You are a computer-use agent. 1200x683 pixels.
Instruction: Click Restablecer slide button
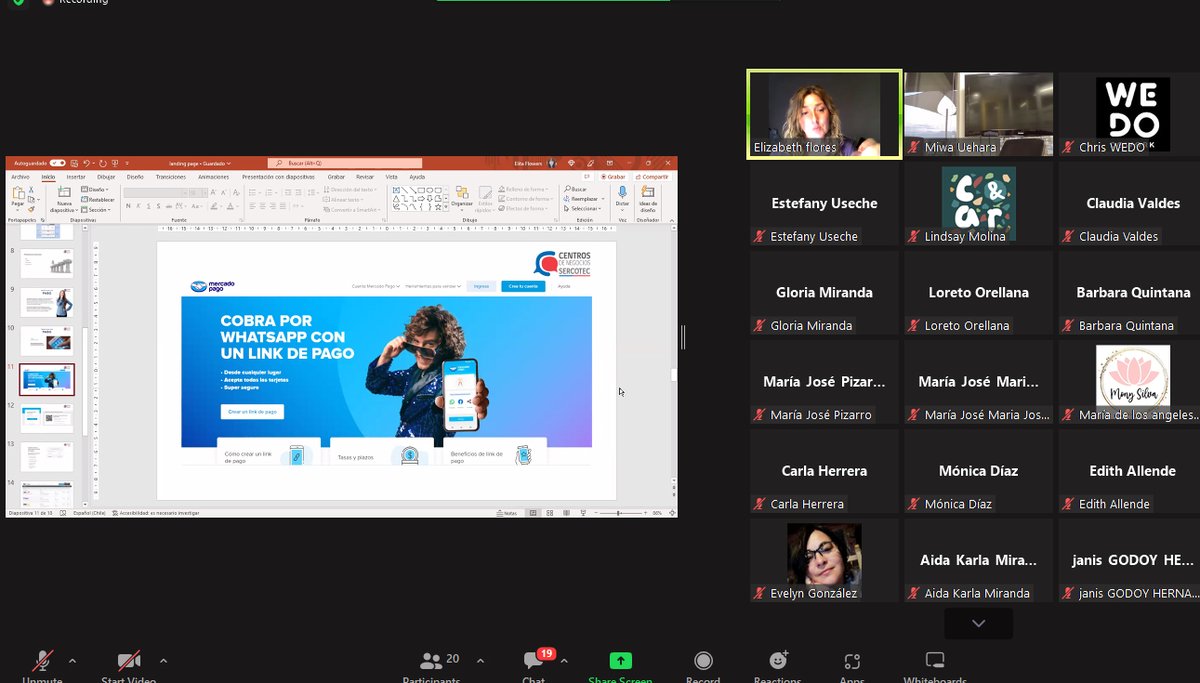(98, 199)
